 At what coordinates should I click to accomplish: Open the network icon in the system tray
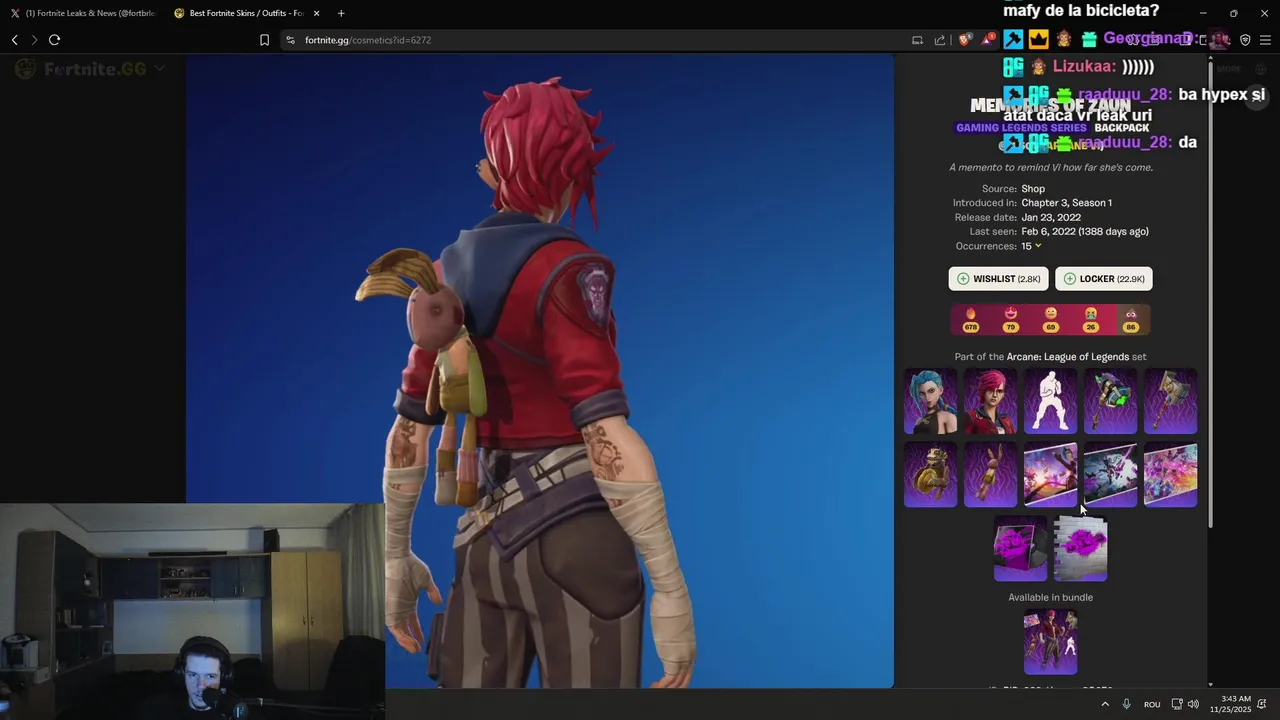coord(1177,704)
